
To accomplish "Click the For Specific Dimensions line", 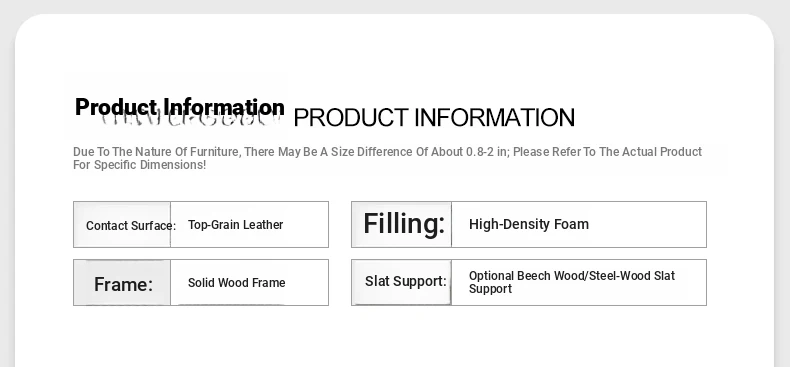I will point(140,165).
